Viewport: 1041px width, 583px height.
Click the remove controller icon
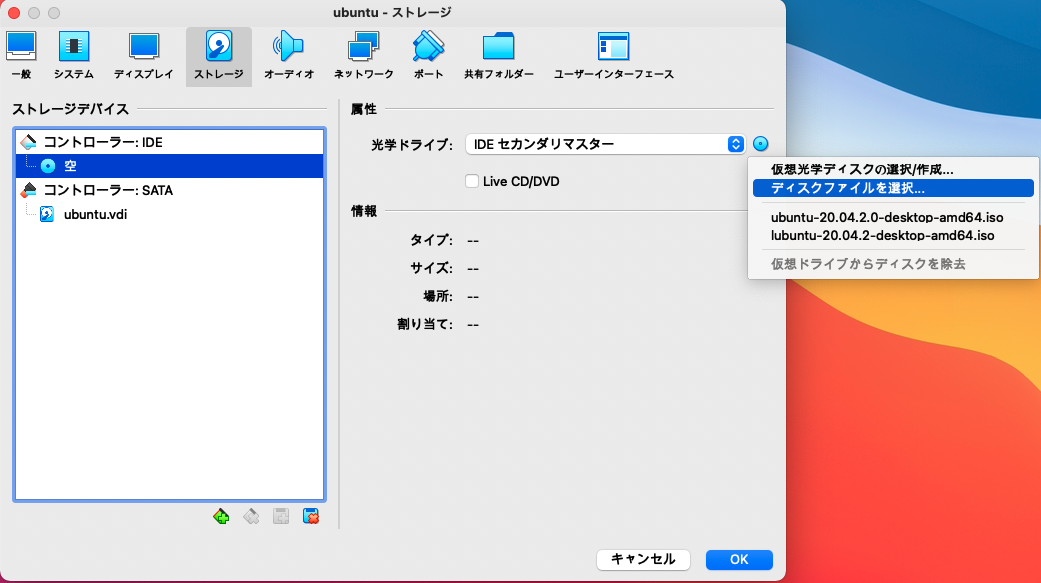(x=251, y=516)
